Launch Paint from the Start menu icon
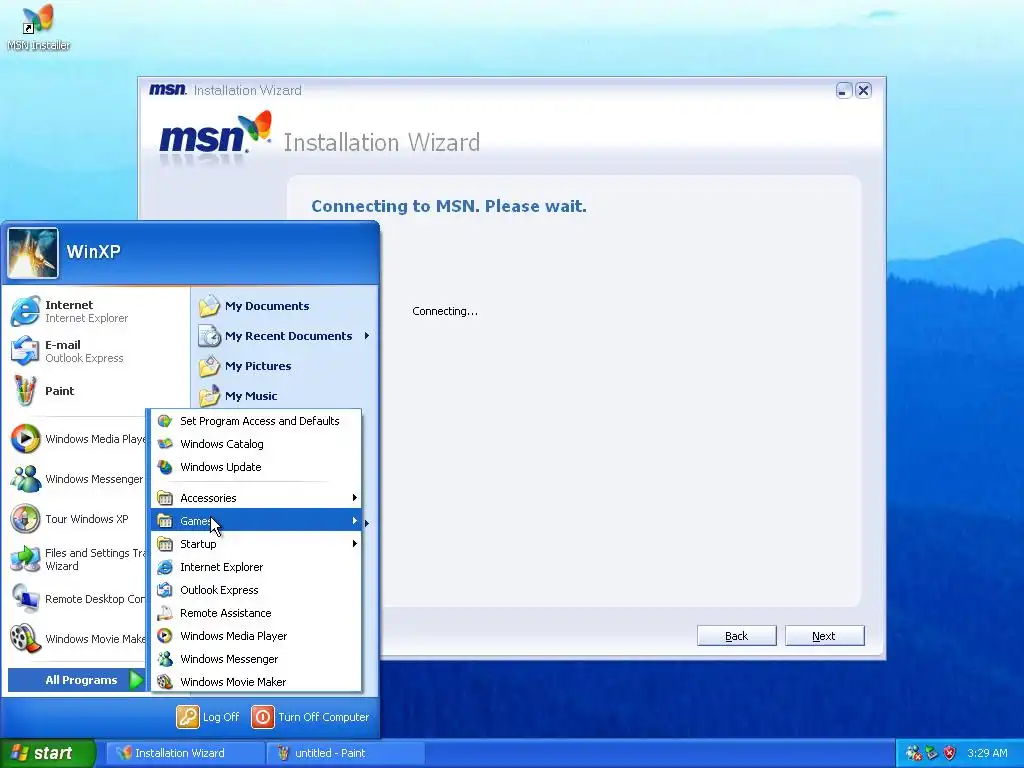The image size is (1024, 768). click(x=25, y=391)
